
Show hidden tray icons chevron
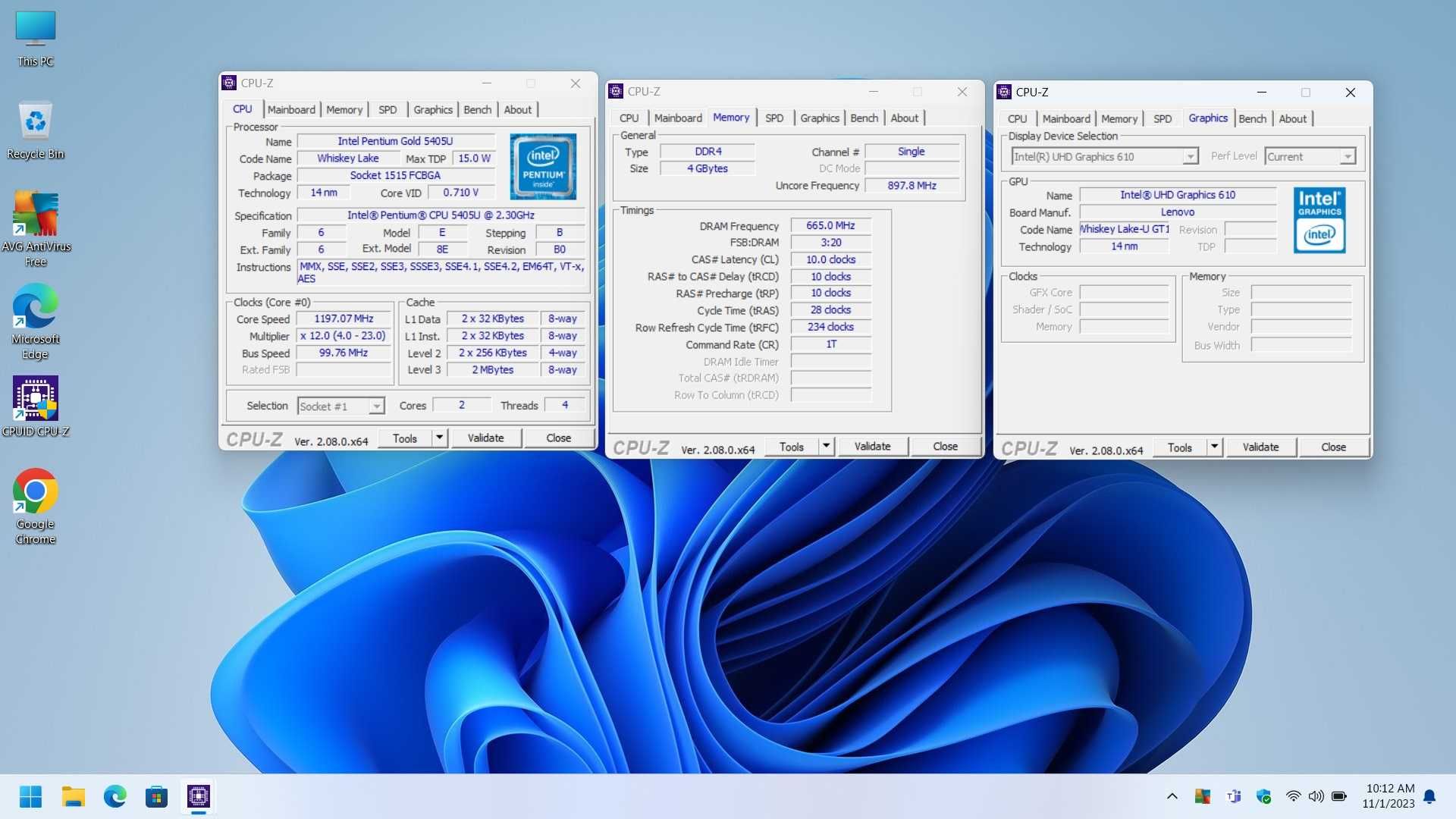coord(1172,796)
